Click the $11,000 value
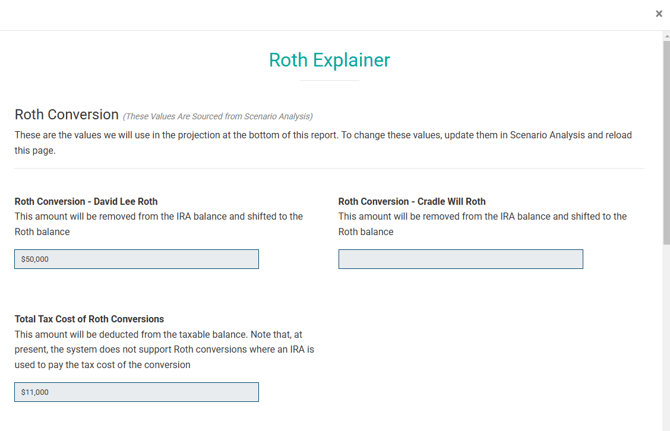The height and width of the screenshot is (431, 670). click(35, 392)
